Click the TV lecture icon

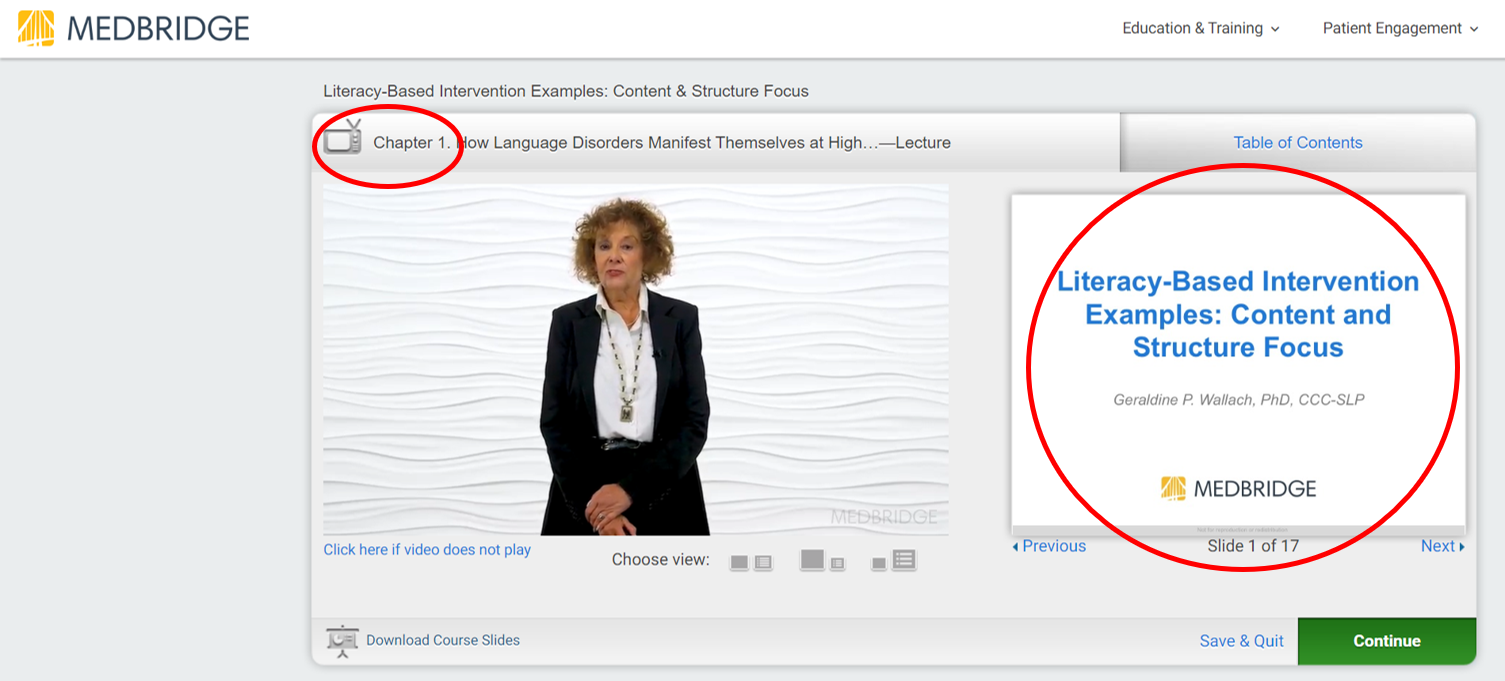click(x=343, y=138)
